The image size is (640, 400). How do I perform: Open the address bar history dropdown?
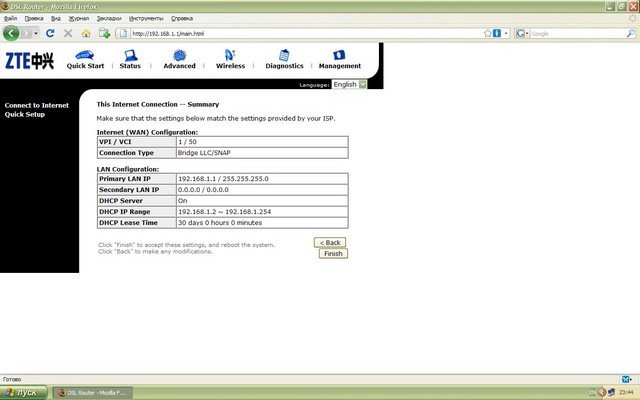point(506,33)
